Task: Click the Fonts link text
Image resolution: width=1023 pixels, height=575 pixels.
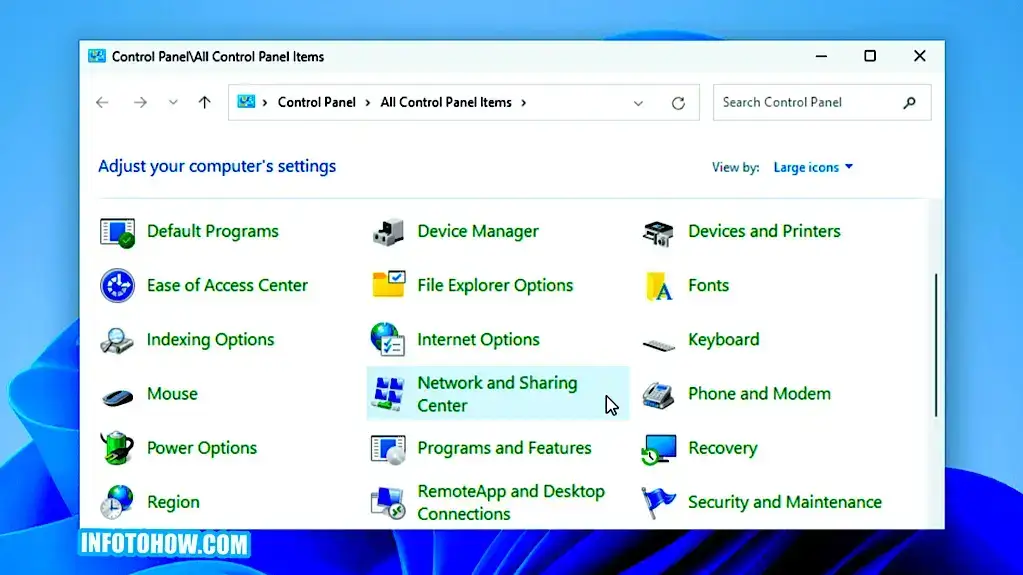Action: coord(709,285)
